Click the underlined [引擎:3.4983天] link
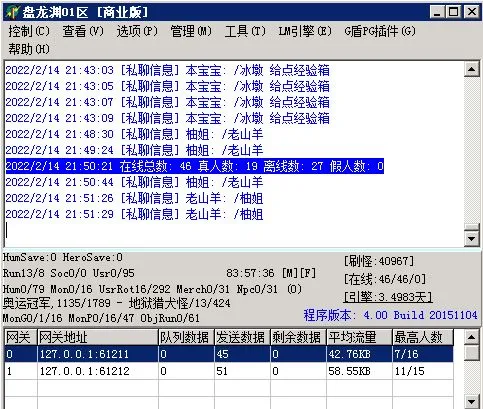483x409 pixels. coord(388,297)
